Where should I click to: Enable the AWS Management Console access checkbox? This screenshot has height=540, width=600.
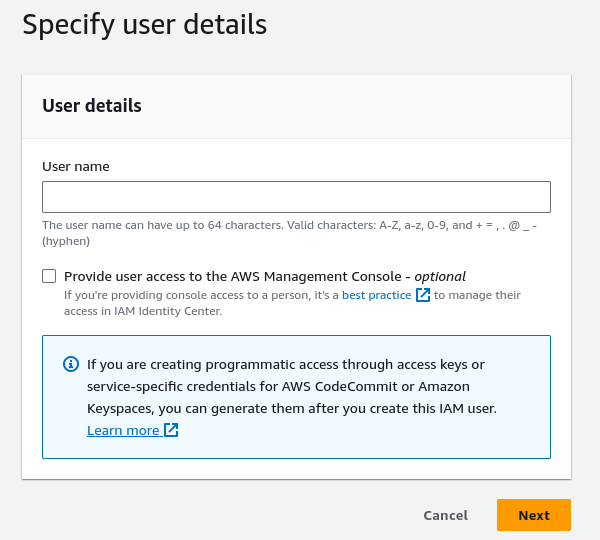49,276
